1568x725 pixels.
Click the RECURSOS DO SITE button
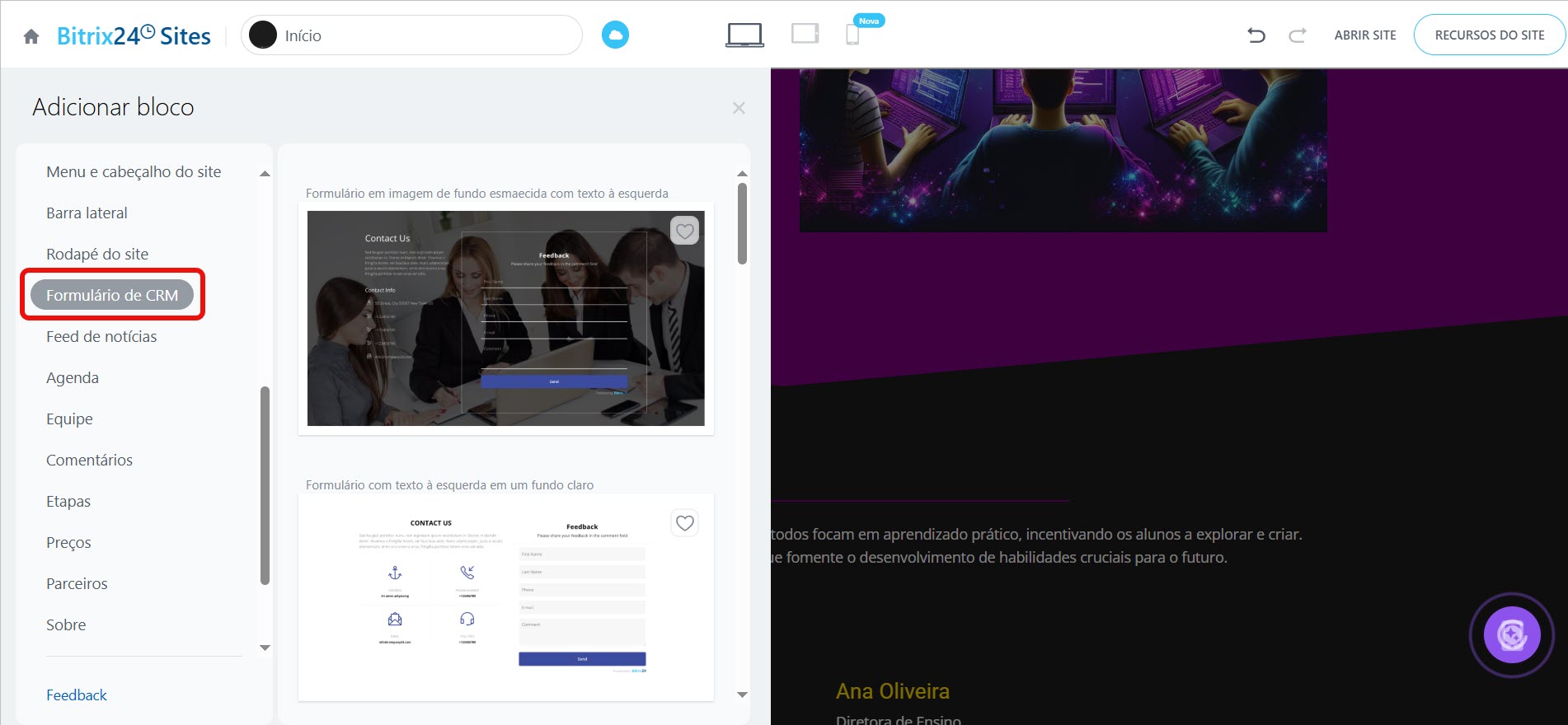coord(1489,35)
